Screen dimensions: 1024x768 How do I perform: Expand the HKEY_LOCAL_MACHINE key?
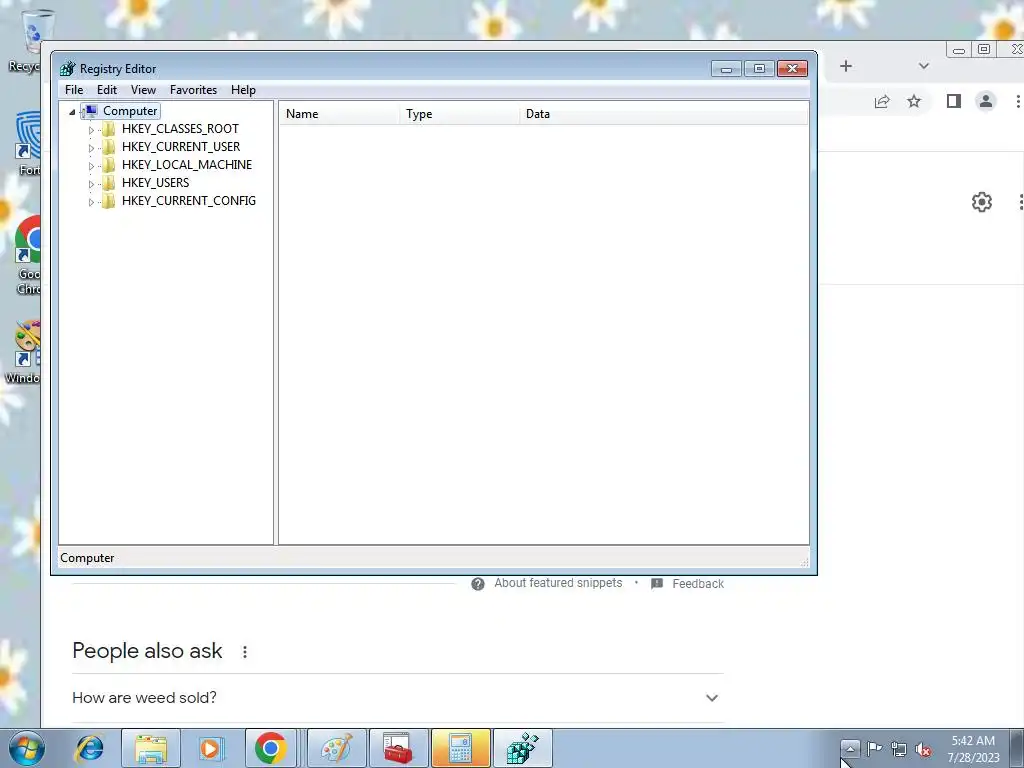click(91, 166)
